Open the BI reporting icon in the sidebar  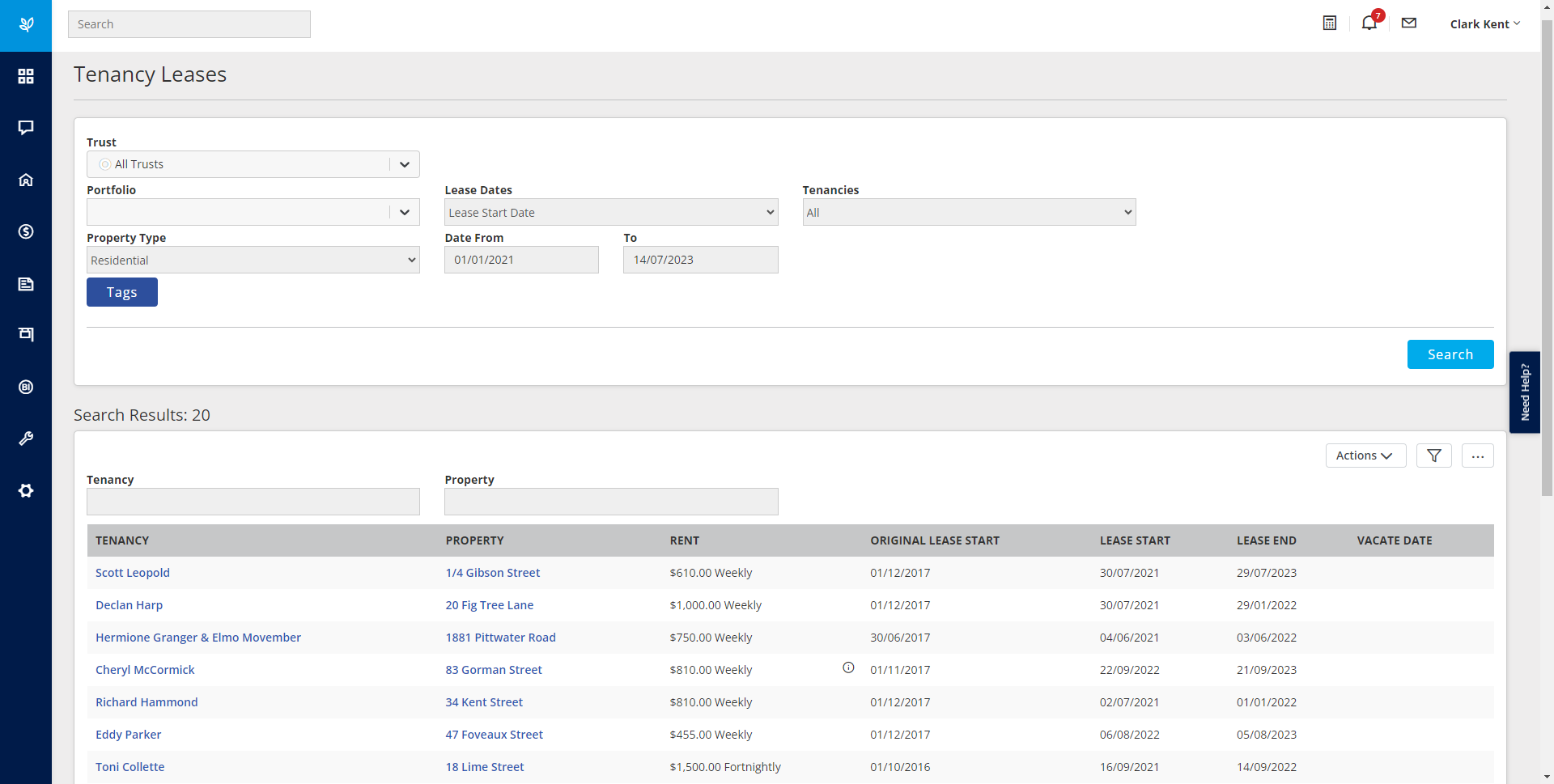[26, 387]
